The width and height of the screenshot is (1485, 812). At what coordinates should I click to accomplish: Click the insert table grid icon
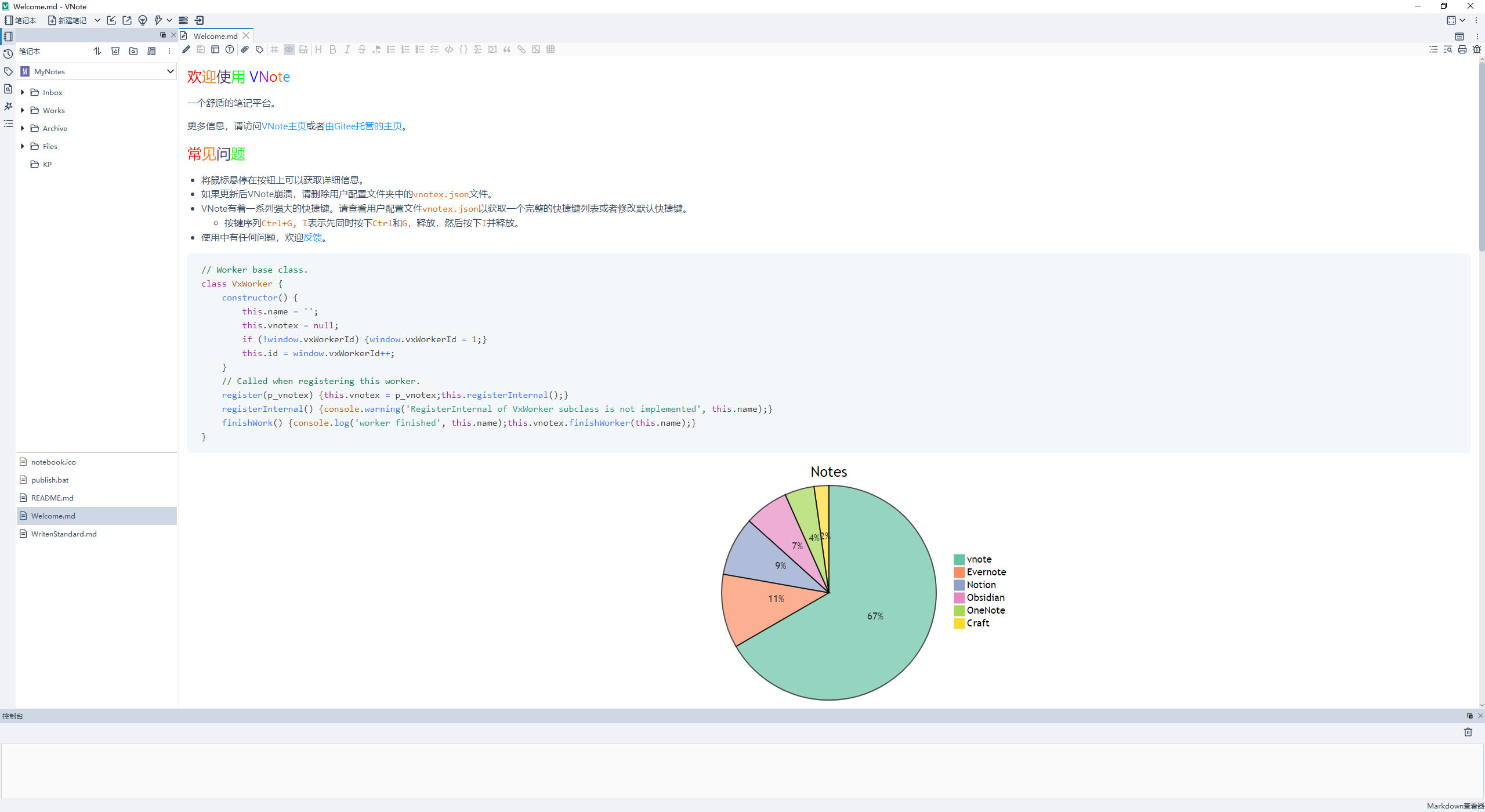pos(550,49)
